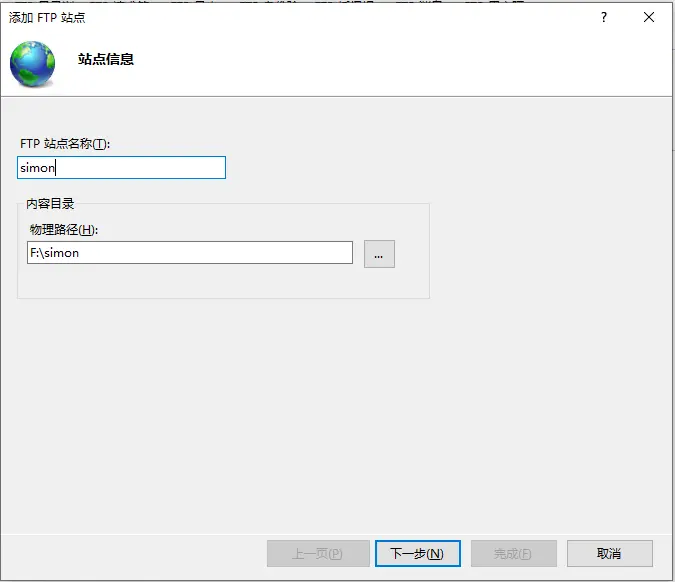Open help with the question mark icon

point(604,17)
